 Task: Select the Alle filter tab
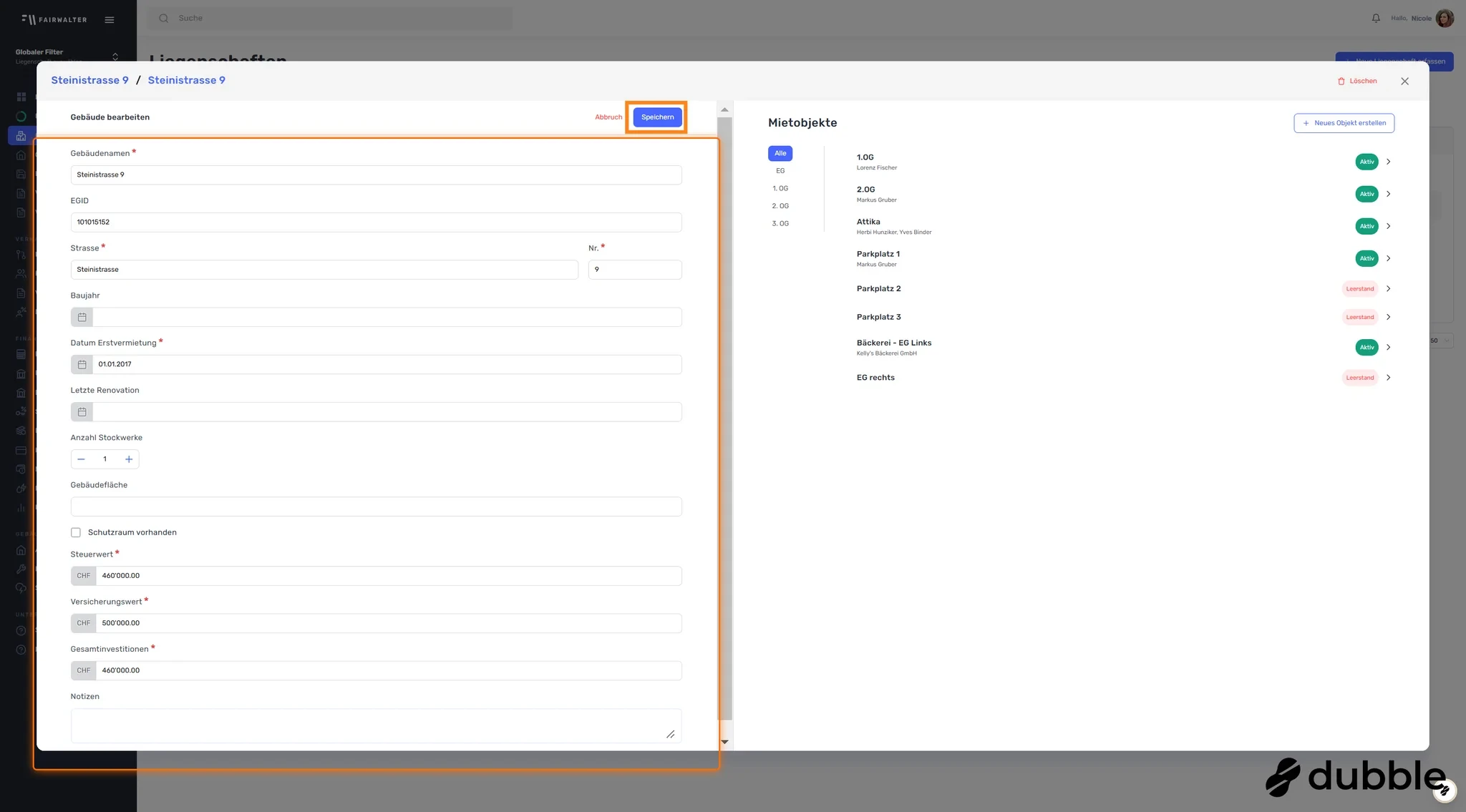click(x=780, y=153)
